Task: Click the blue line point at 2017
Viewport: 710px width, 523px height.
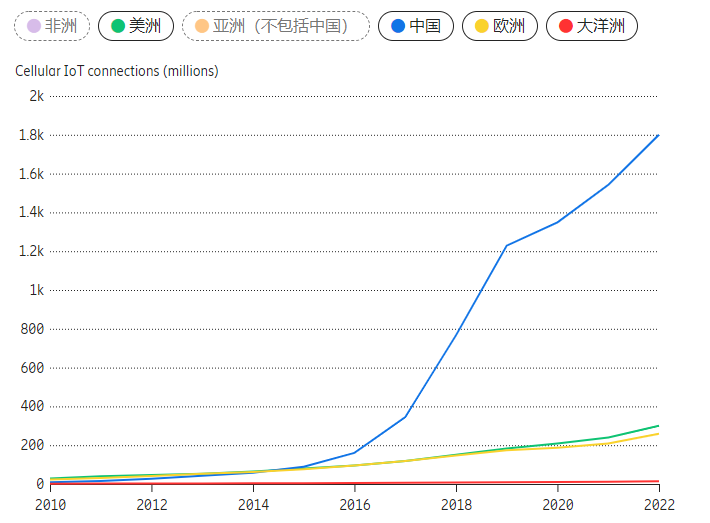Action: click(x=405, y=417)
